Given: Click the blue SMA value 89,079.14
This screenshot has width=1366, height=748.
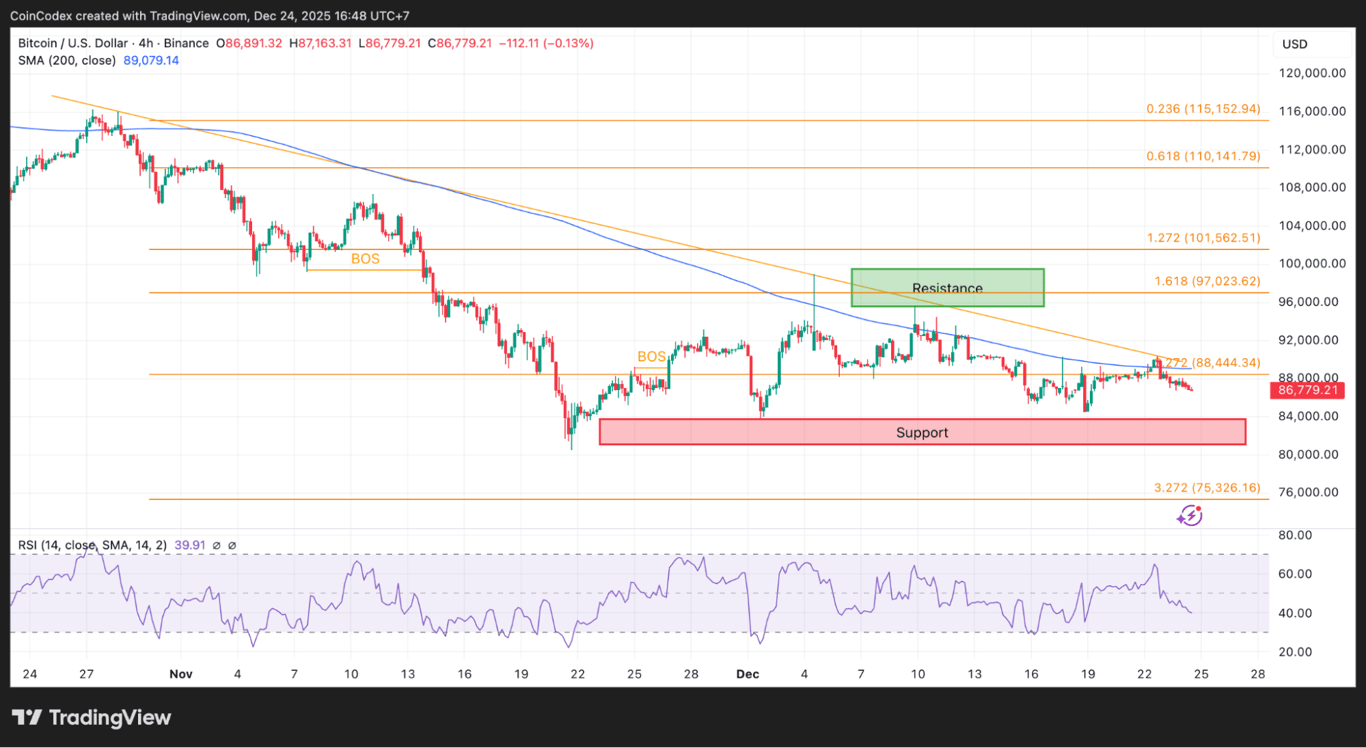Looking at the screenshot, I should coord(150,60).
